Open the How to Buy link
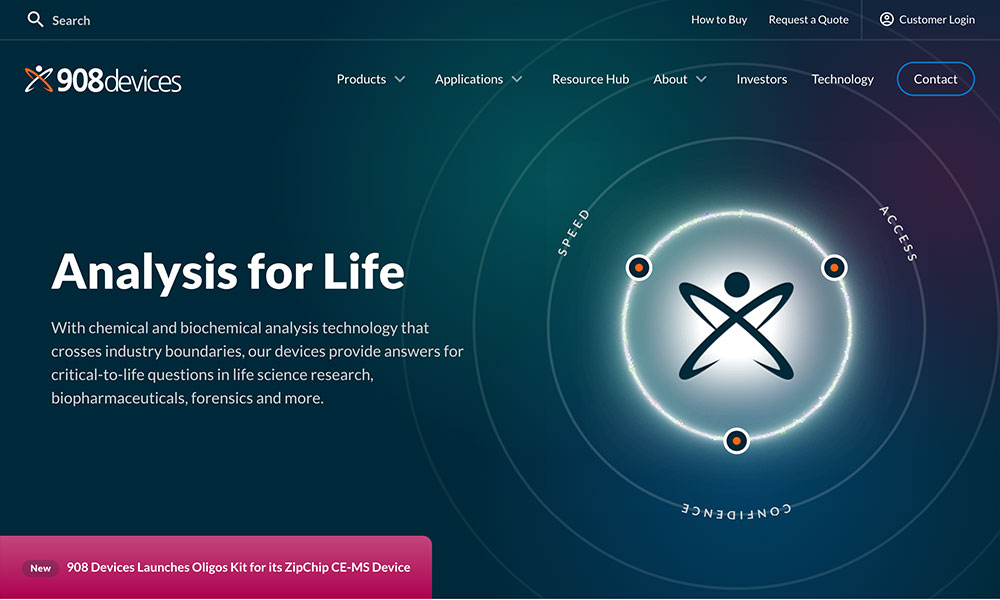 pyautogui.click(x=719, y=19)
